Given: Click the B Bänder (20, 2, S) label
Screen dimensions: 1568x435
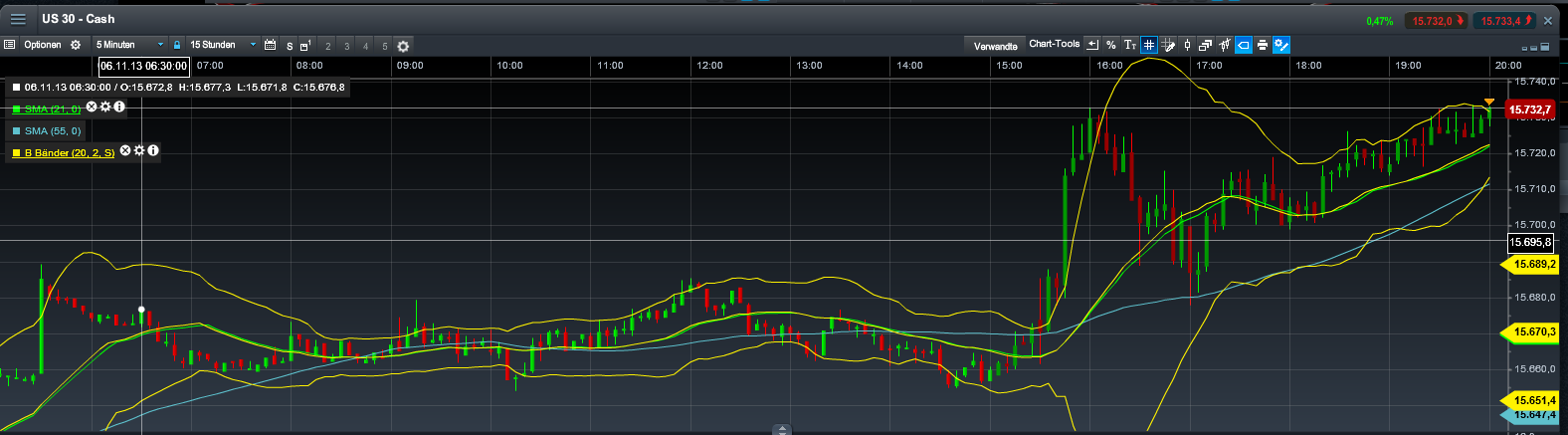Looking at the screenshot, I should click(x=70, y=153).
